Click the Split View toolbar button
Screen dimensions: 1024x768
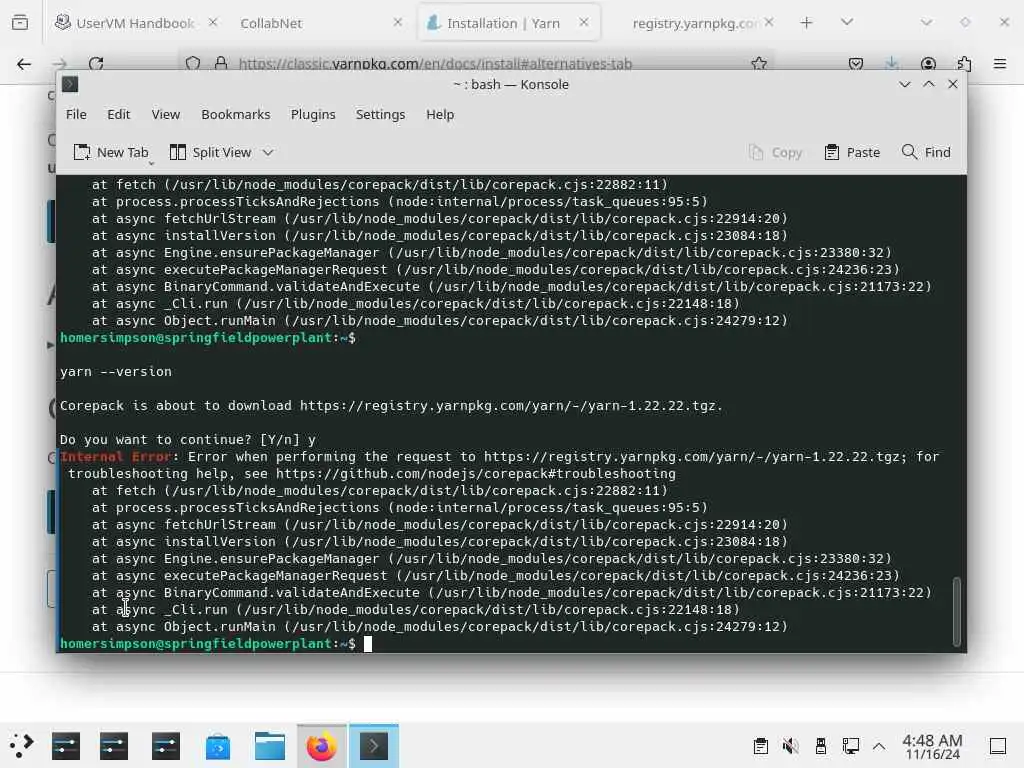pos(210,152)
